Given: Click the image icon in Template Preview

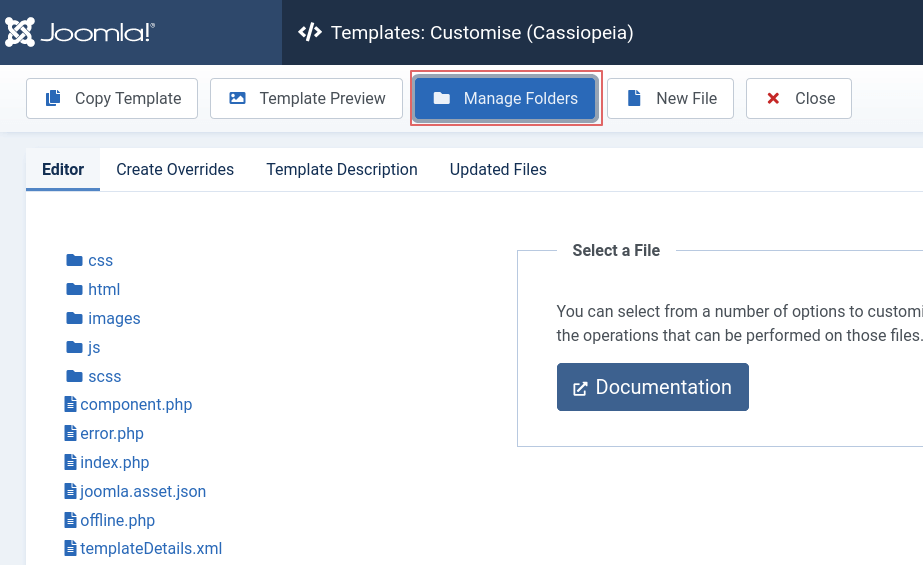Looking at the screenshot, I should (x=237, y=98).
